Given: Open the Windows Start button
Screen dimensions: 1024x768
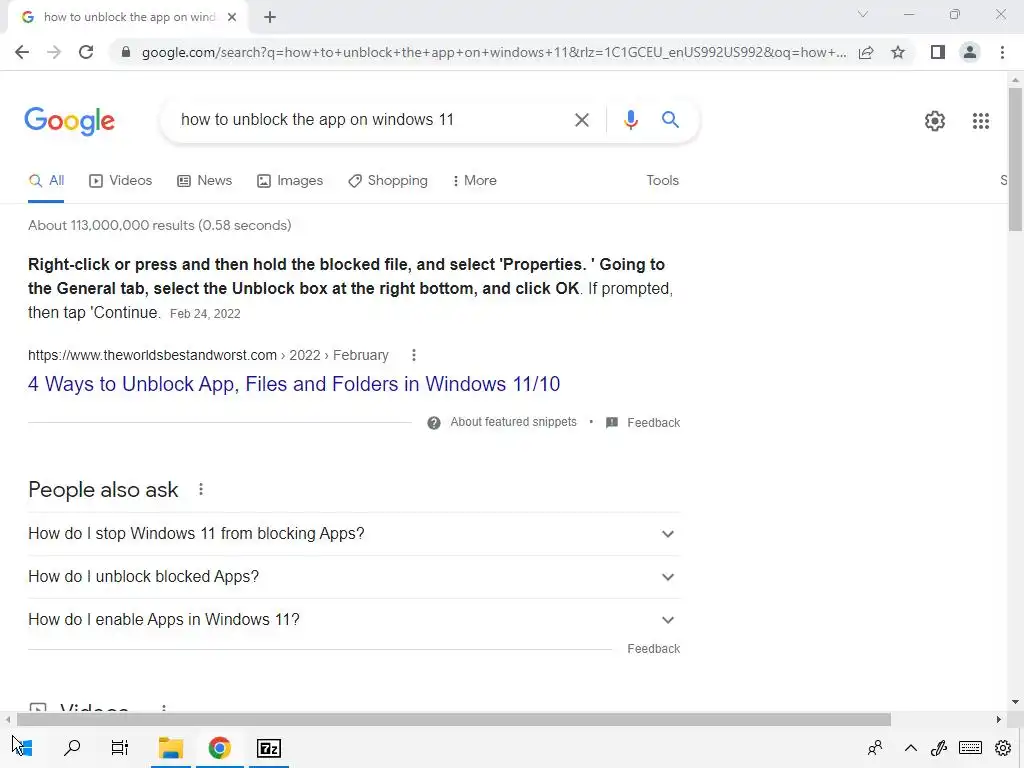Looking at the screenshot, I should tap(24, 748).
